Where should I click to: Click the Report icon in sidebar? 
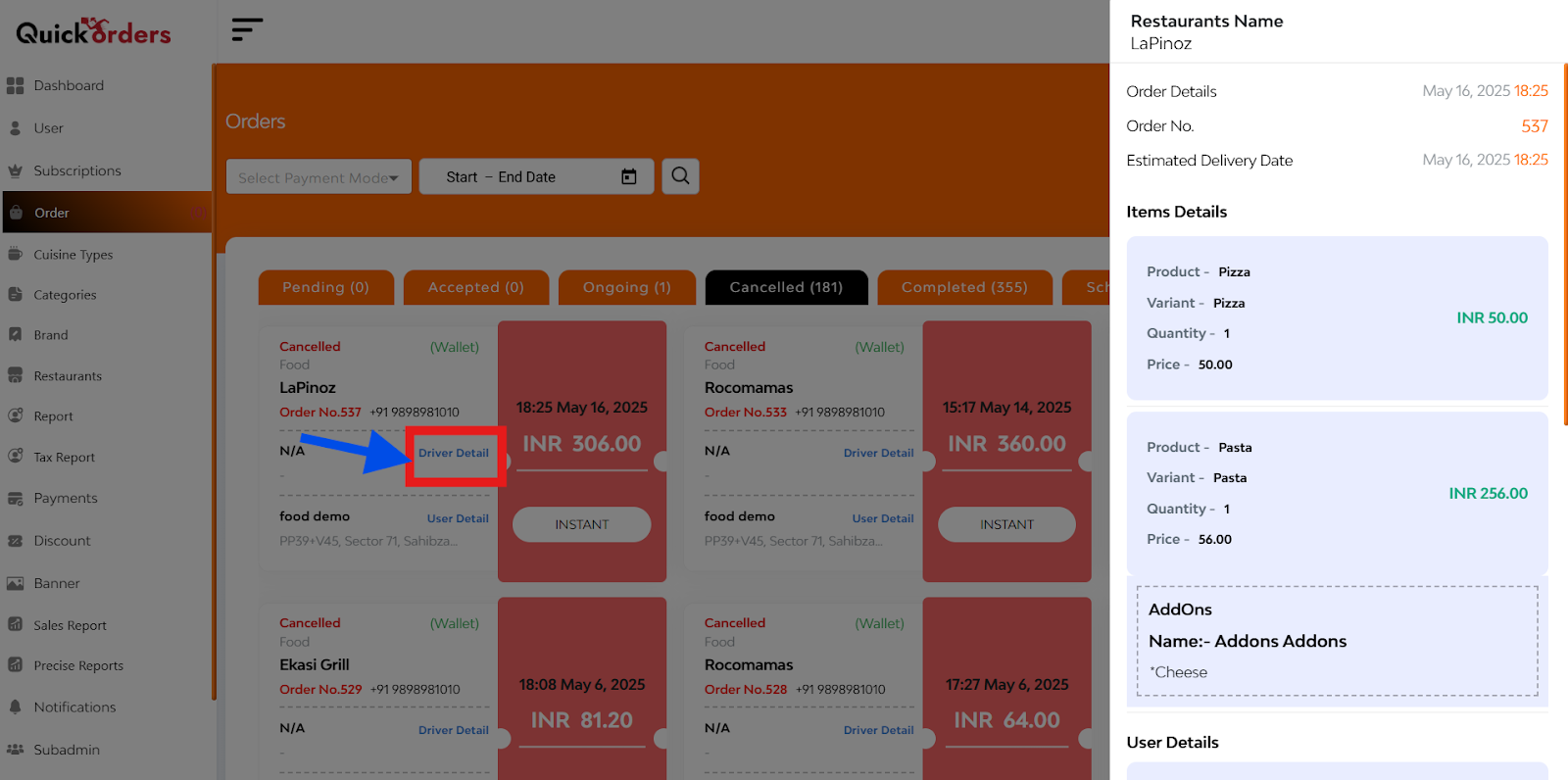pos(15,415)
